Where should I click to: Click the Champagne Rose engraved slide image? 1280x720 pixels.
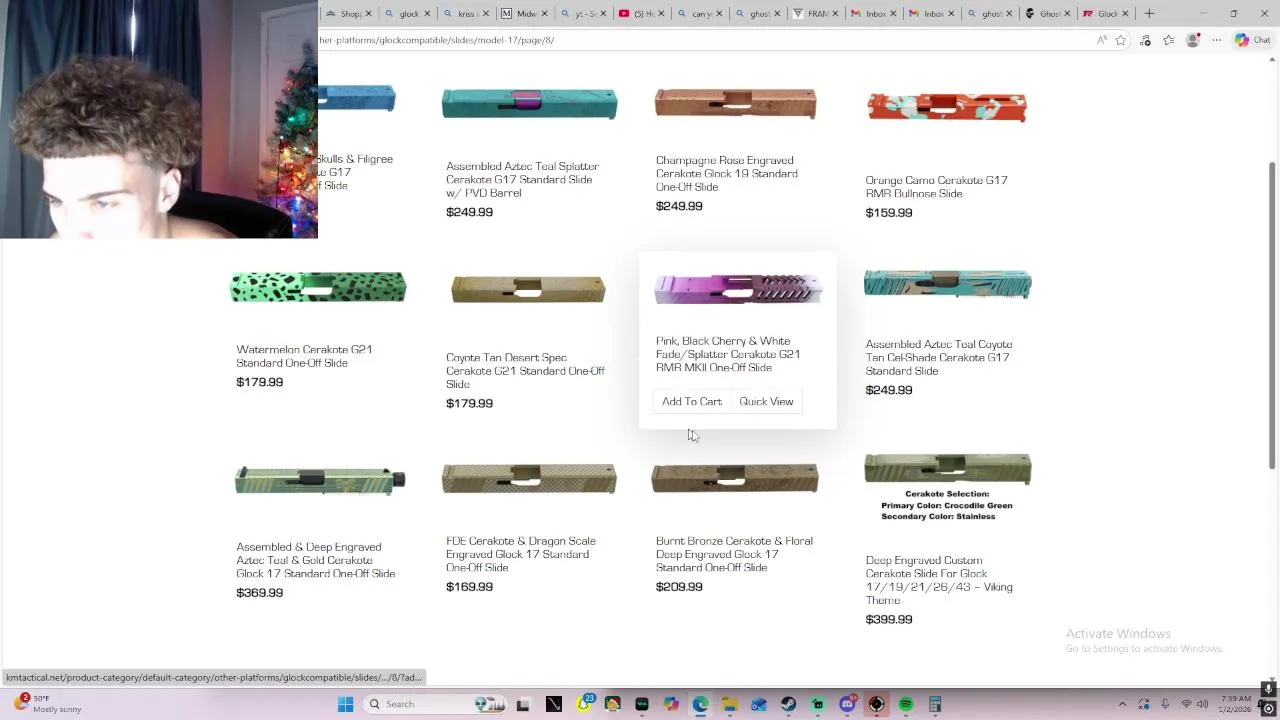click(735, 103)
